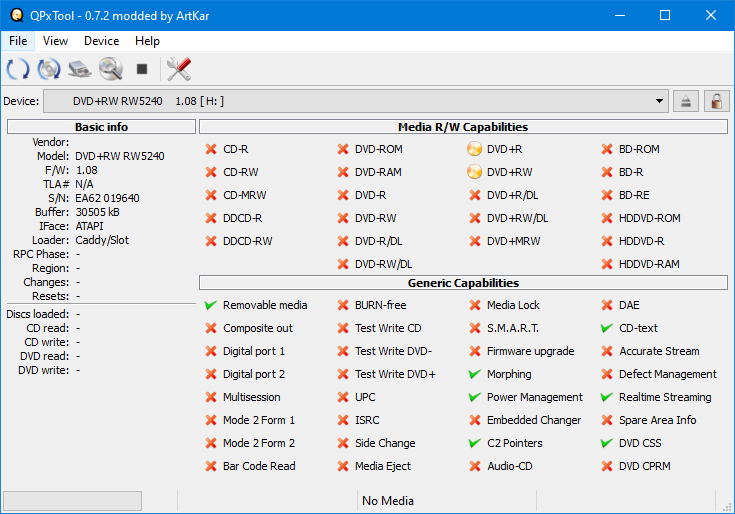Click the green check beside Morphing
The height and width of the screenshot is (514, 735).
(x=475, y=374)
